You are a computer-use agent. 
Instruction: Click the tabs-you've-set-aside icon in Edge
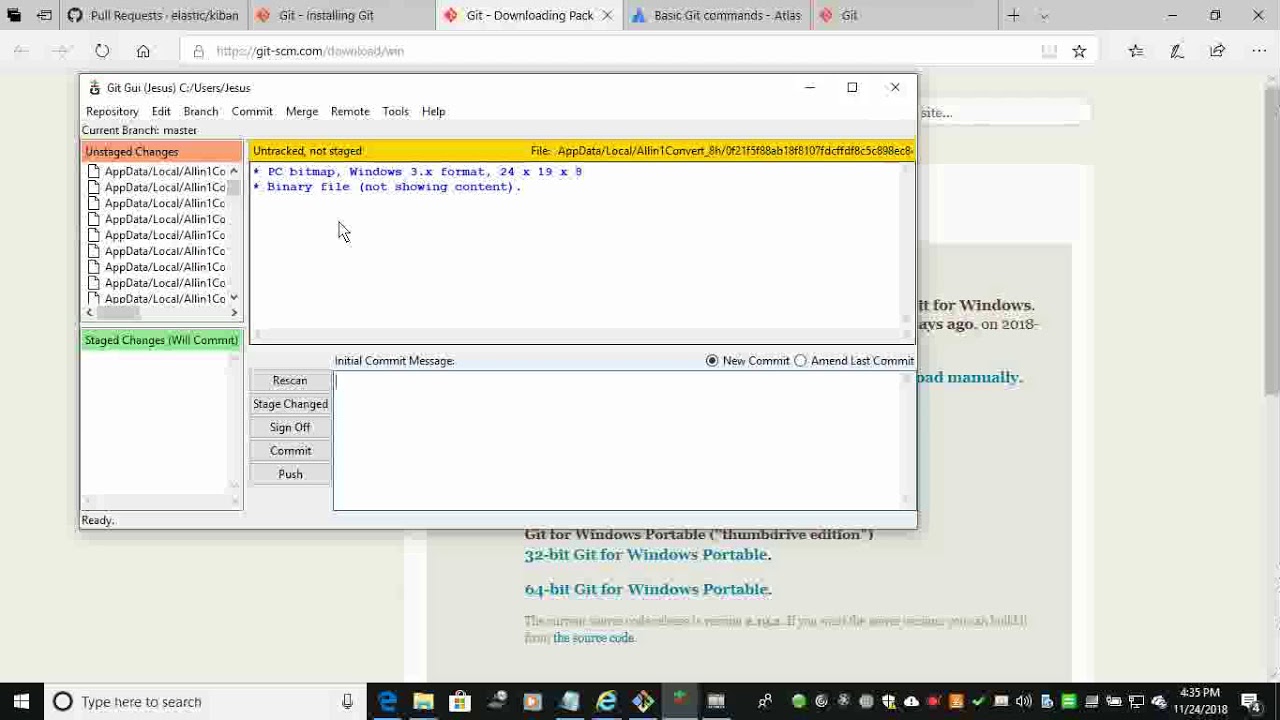[x=14, y=15]
